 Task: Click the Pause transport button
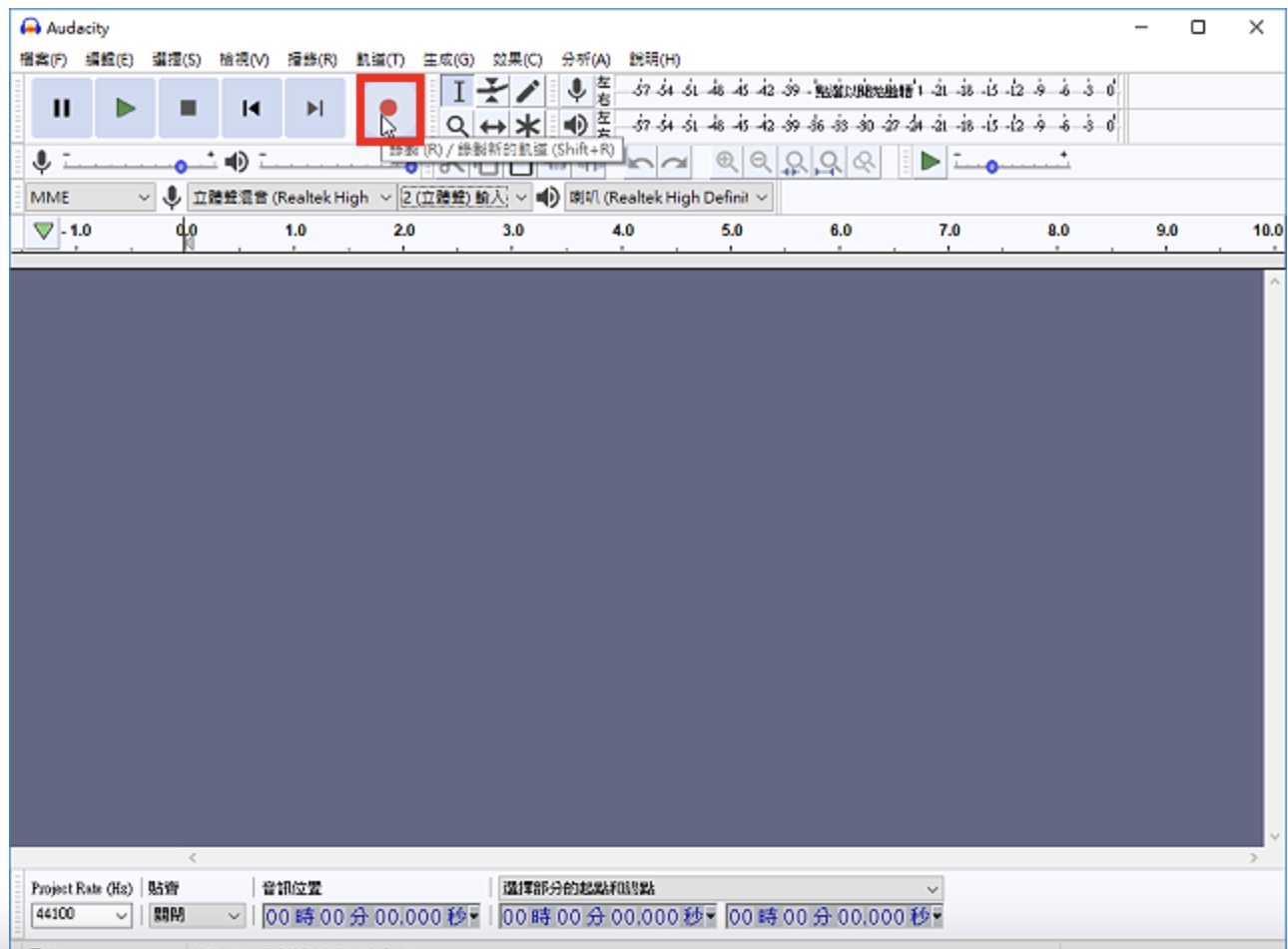[x=62, y=108]
